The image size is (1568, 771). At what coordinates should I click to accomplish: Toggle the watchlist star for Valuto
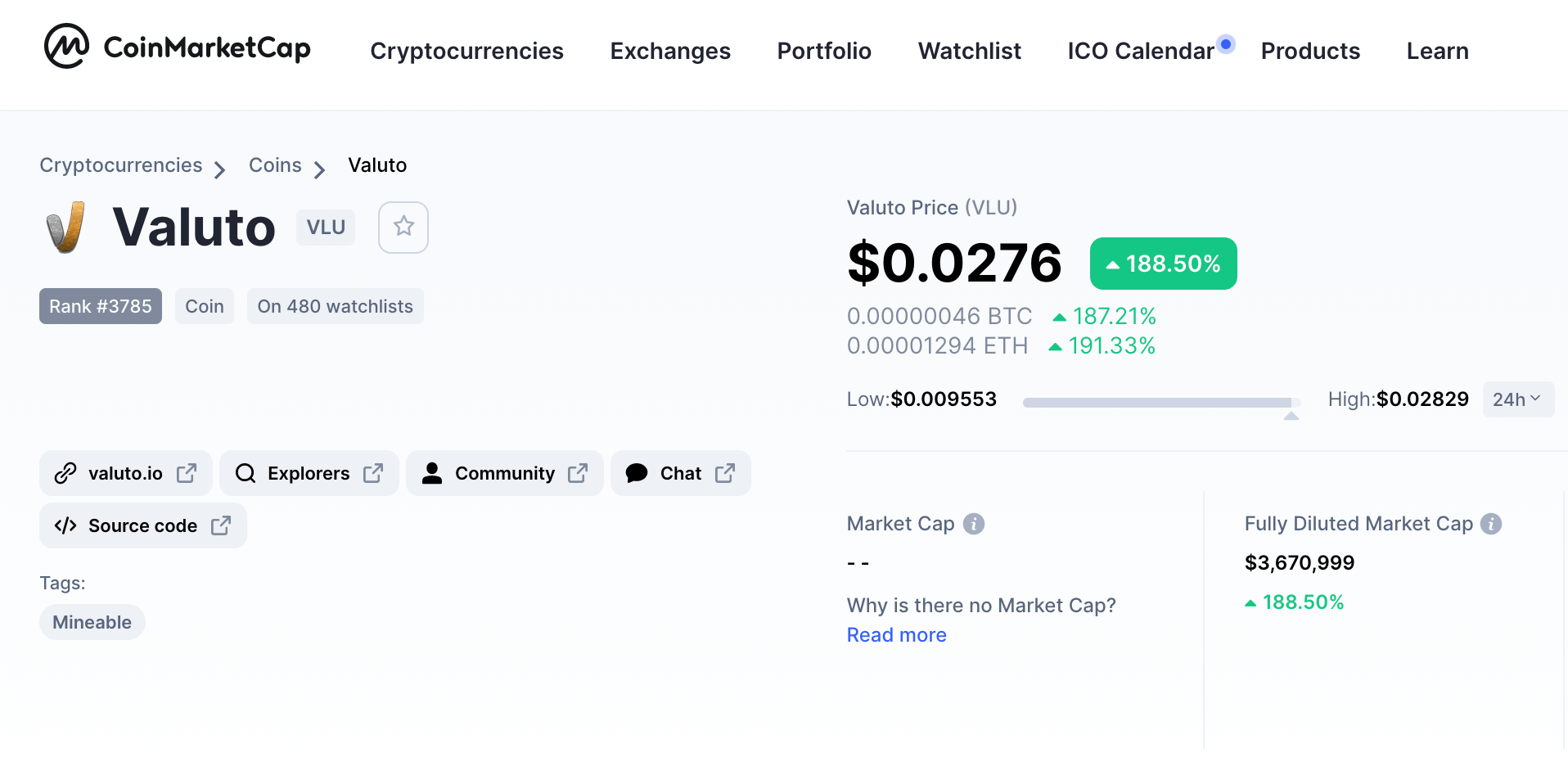[x=403, y=227]
